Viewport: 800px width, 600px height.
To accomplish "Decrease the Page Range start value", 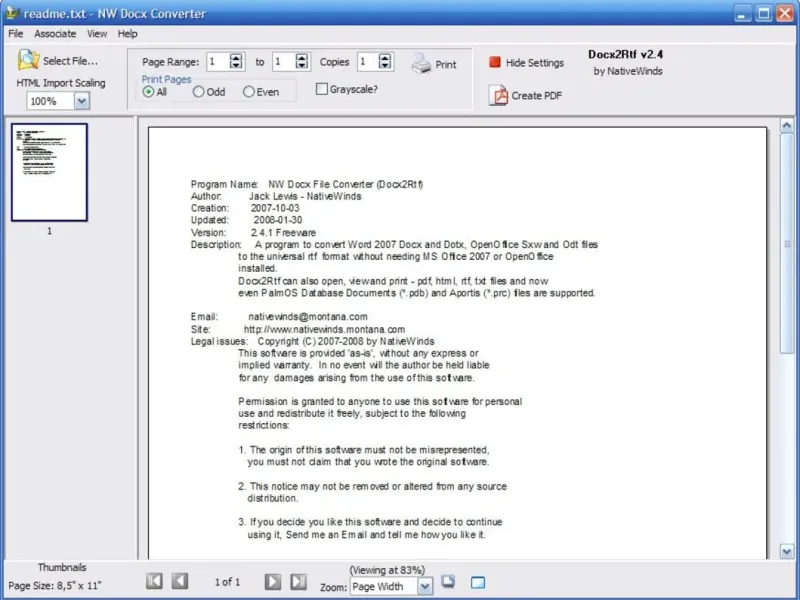I will pyautogui.click(x=236, y=65).
